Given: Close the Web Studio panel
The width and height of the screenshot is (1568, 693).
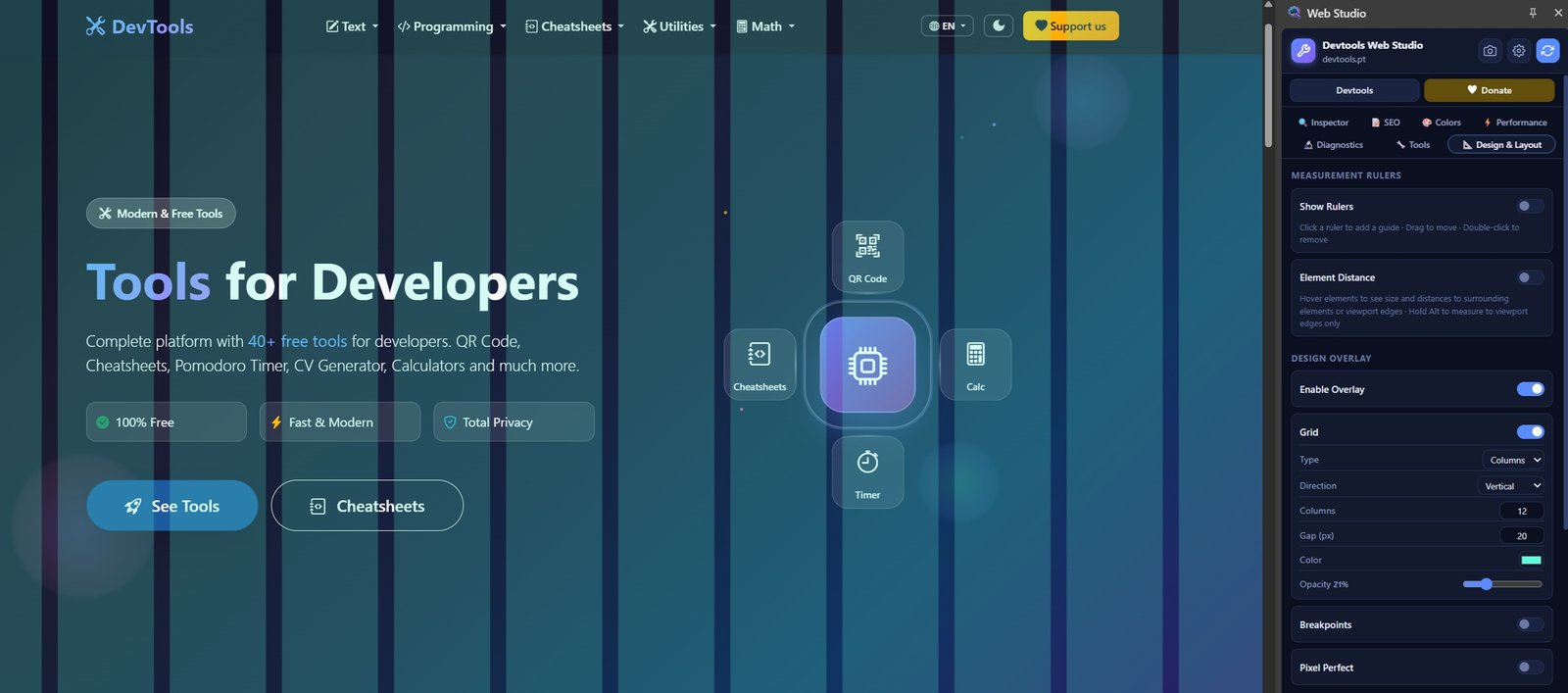Looking at the screenshot, I should (x=1558, y=13).
